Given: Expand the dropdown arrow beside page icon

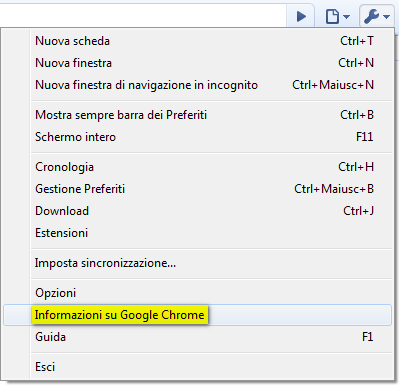Looking at the screenshot, I should [x=346, y=16].
